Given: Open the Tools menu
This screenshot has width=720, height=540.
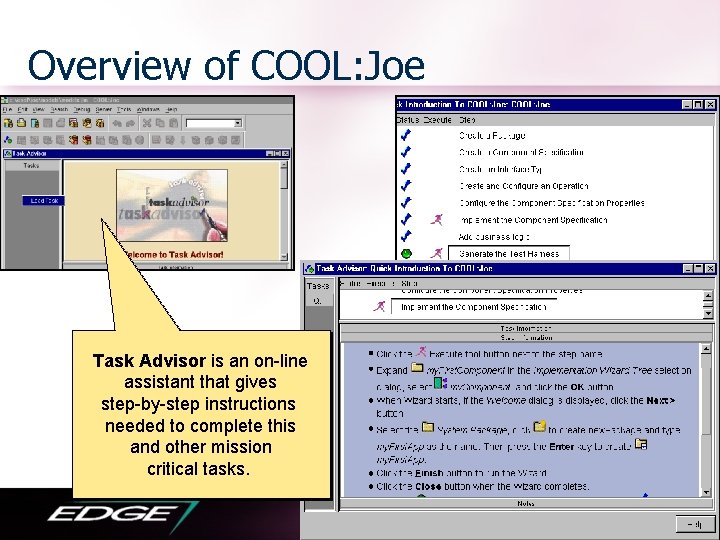Looking at the screenshot, I should coord(124,109).
